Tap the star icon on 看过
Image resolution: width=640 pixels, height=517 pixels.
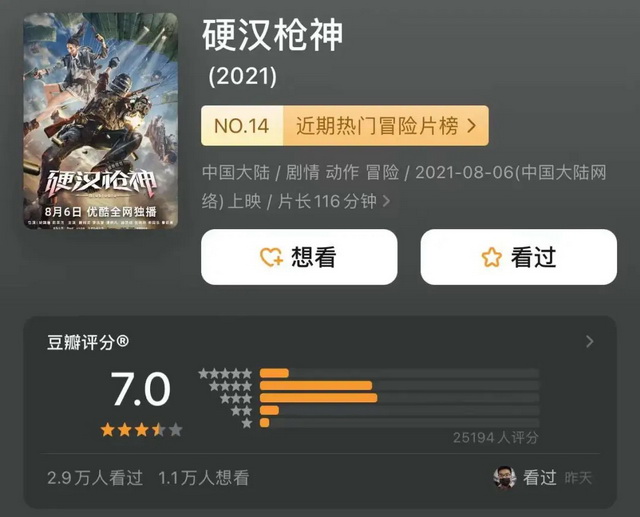tap(491, 257)
